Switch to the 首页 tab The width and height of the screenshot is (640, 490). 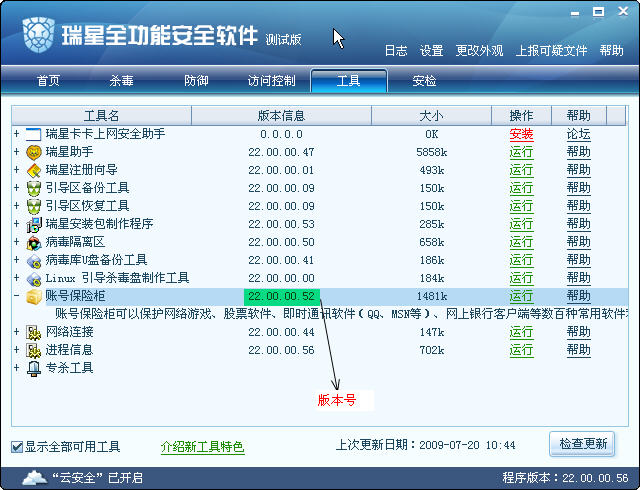49,80
